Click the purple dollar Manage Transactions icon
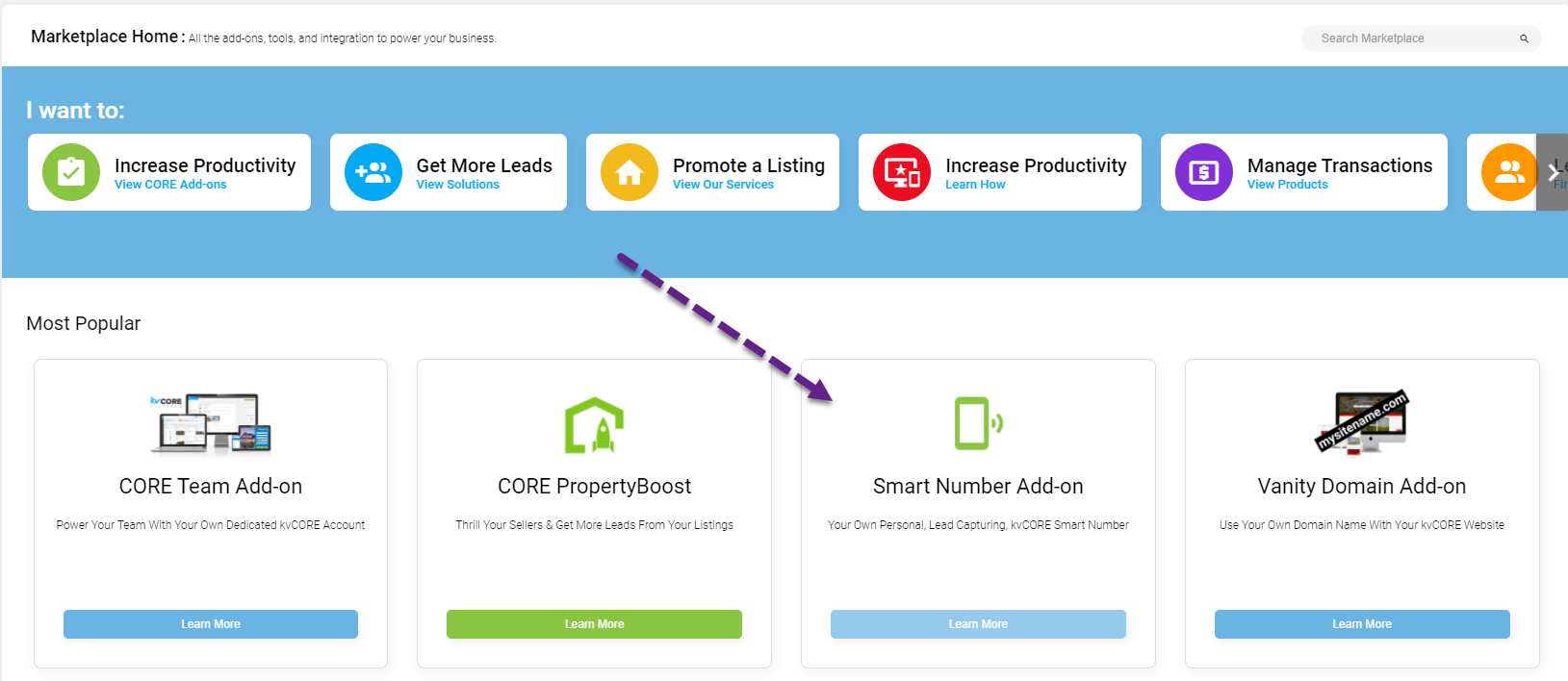The image size is (1568, 681). pos(1204,172)
